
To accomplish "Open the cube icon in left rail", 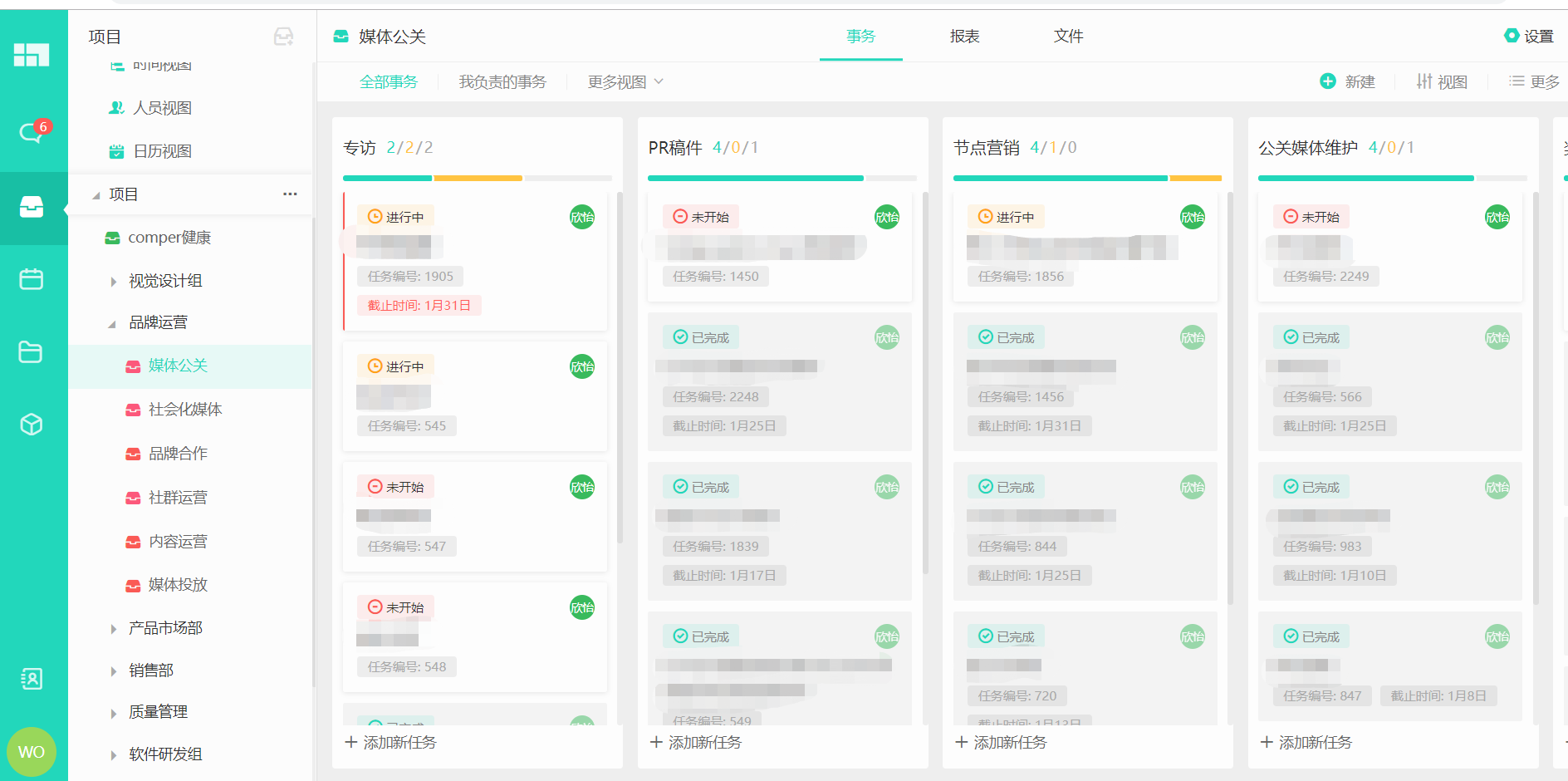I will coord(32,425).
